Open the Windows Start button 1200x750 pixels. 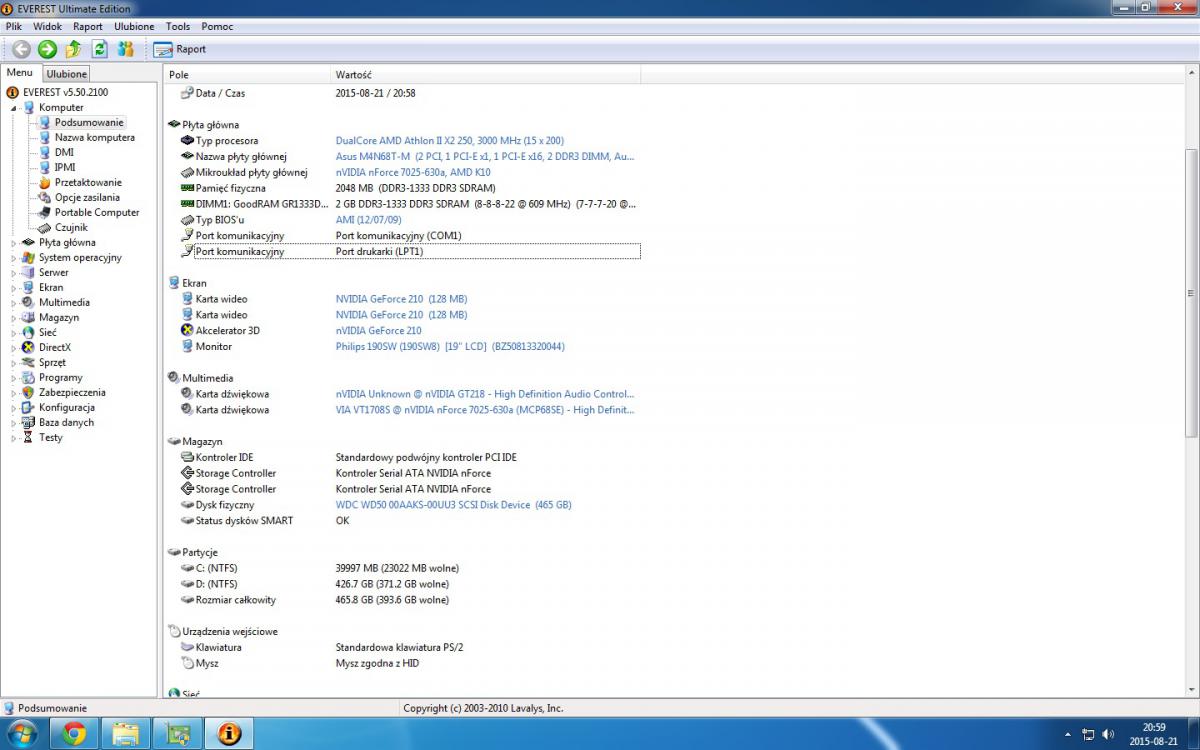coord(22,734)
